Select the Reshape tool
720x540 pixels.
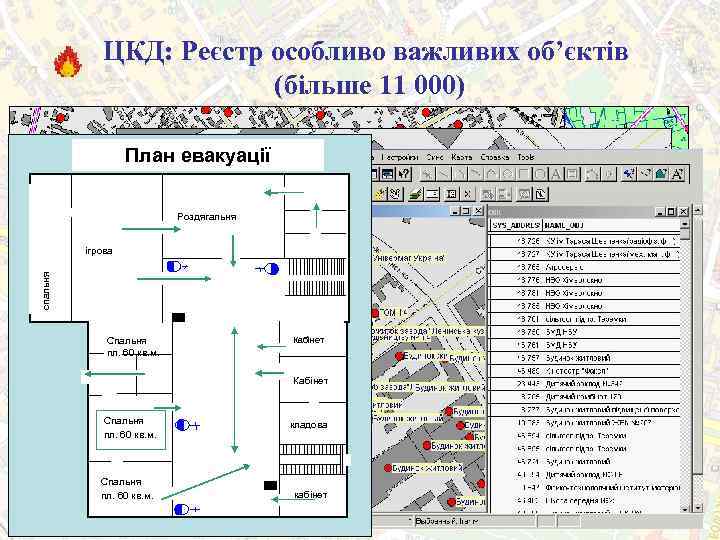(593, 174)
